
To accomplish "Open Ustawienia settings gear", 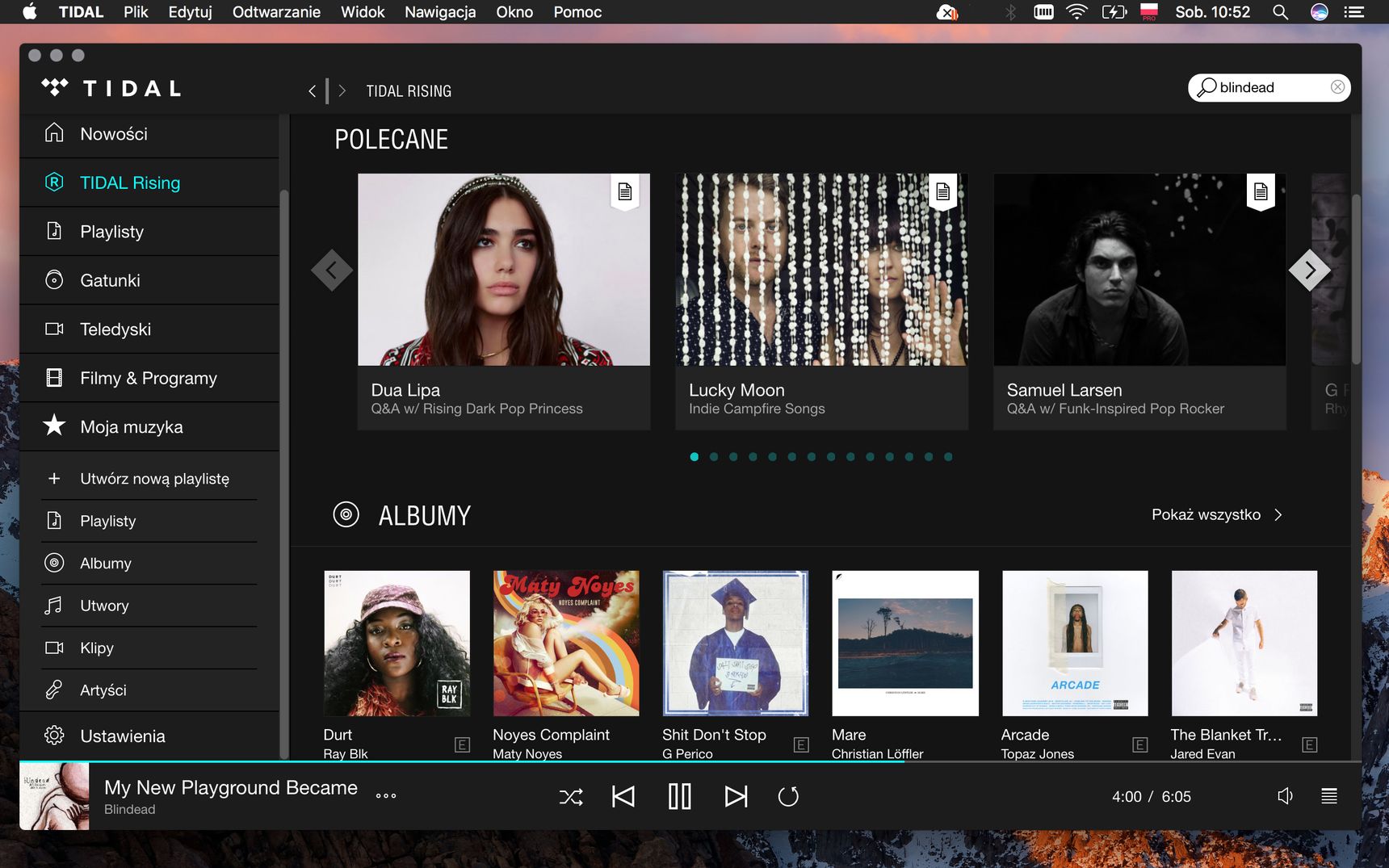I will click(x=150, y=736).
